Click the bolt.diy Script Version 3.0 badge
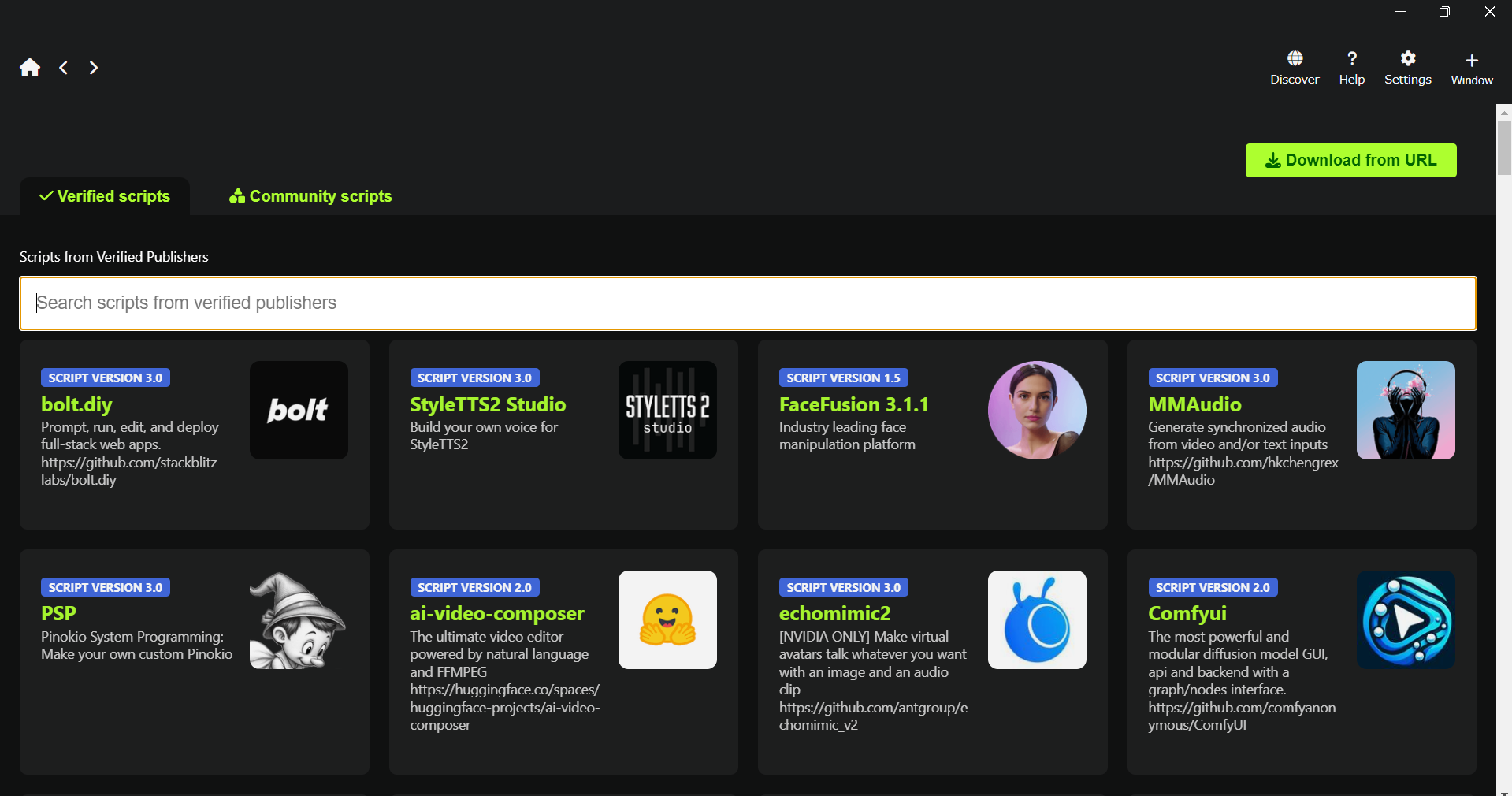 tap(106, 378)
